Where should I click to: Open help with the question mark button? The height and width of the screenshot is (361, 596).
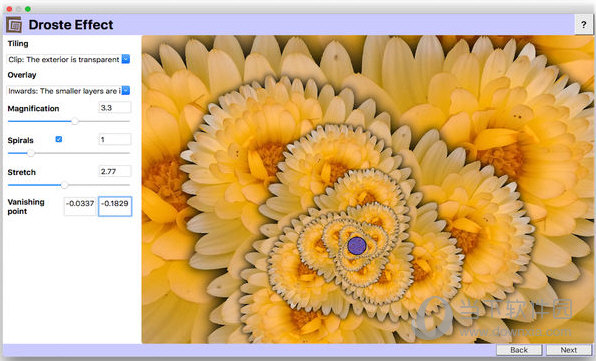[583, 25]
